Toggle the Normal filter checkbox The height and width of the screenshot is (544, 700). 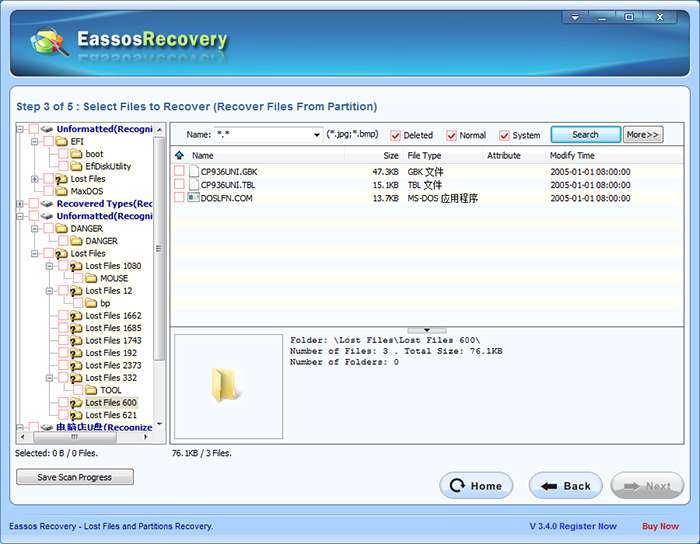(x=451, y=135)
